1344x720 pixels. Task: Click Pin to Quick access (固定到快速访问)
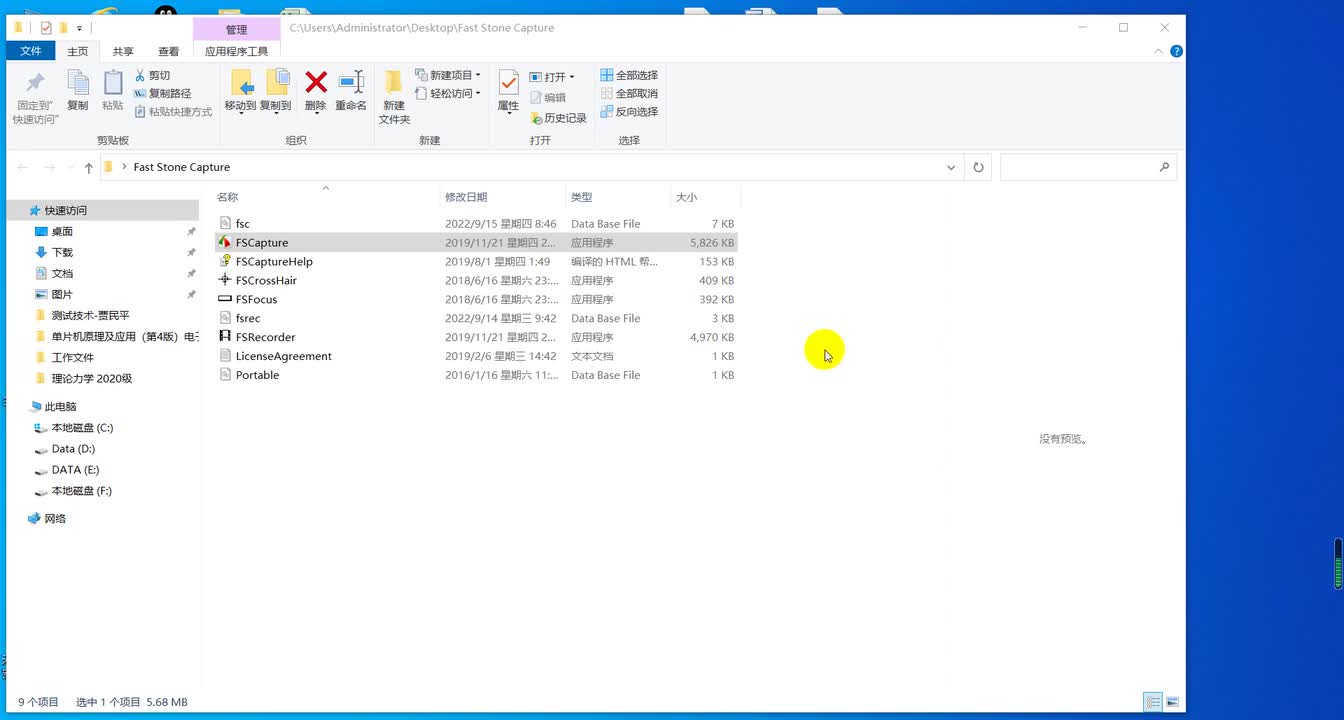coord(36,97)
